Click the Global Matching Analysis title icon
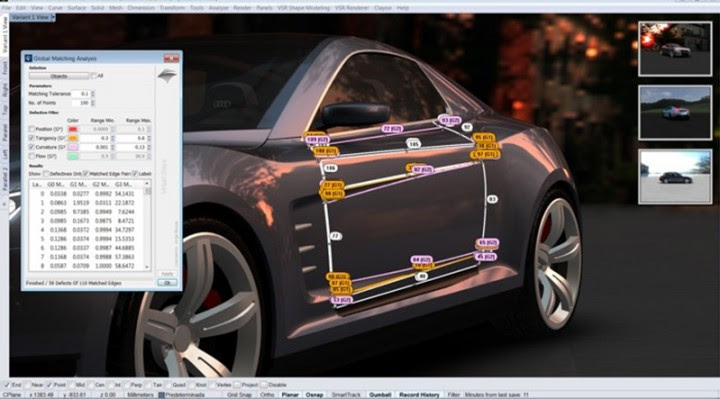Screen dimensions: 720x399 tap(28, 58)
